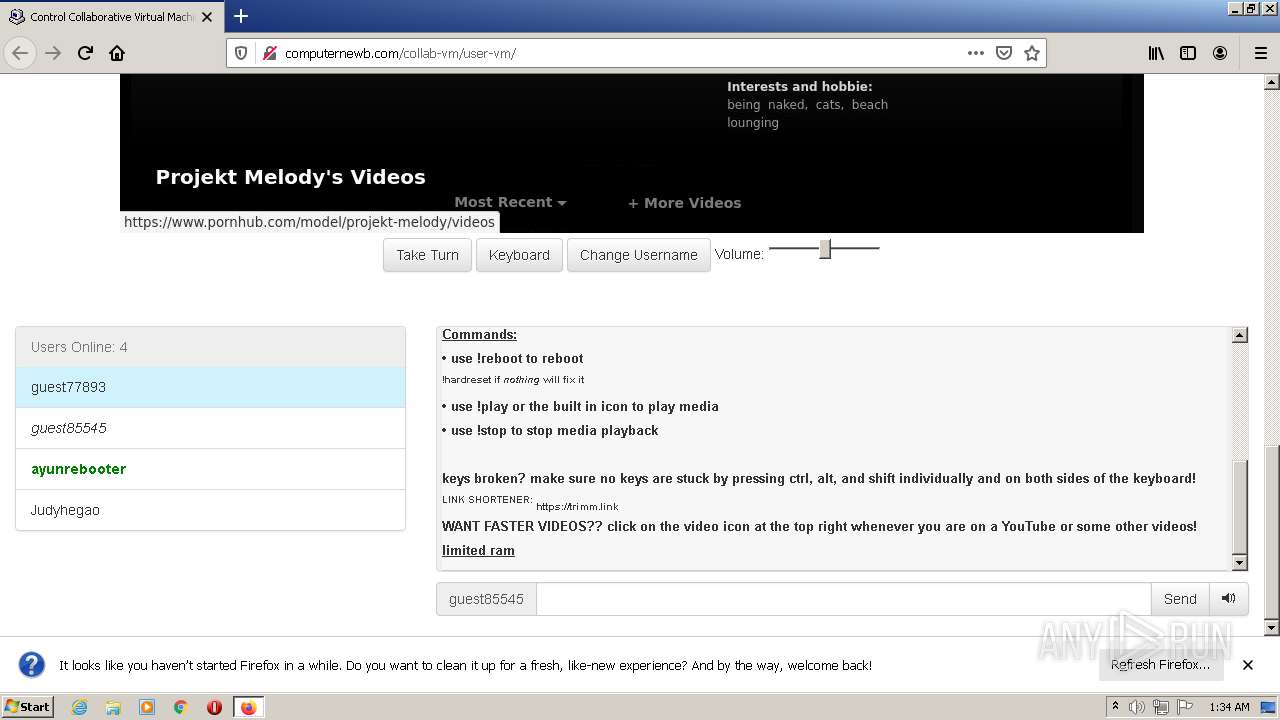1280x720 pixels.
Task: Open Windows Explorer from taskbar
Action: tap(113, 707)
